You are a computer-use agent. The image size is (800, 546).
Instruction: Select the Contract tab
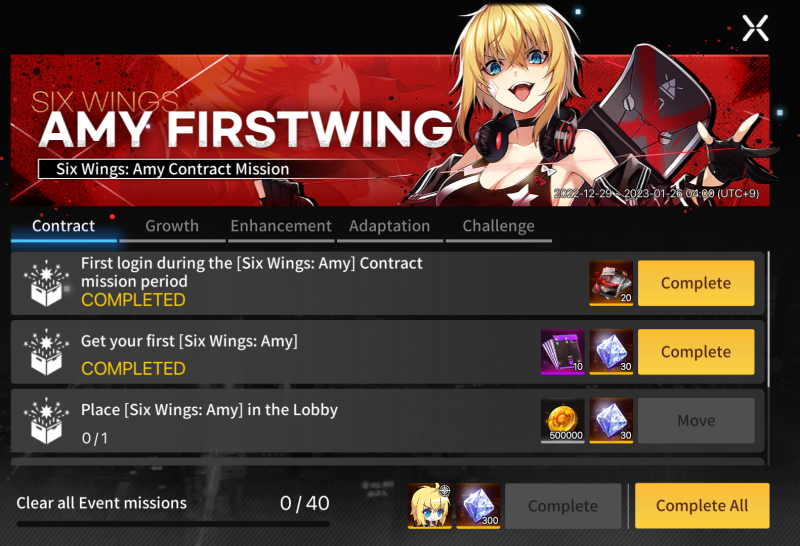point(63,226)
